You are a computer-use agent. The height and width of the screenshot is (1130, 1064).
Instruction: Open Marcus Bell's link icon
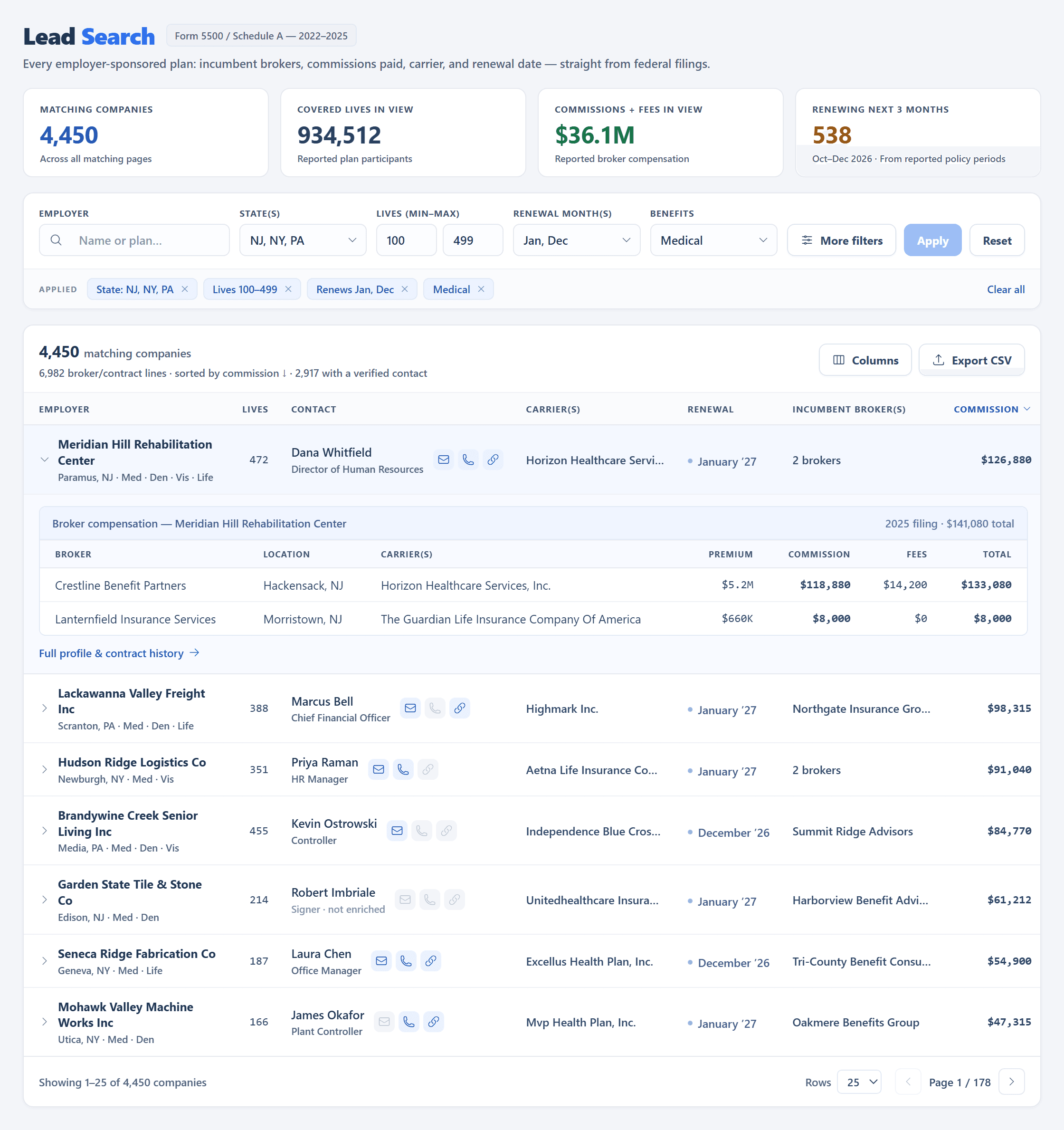460,708
